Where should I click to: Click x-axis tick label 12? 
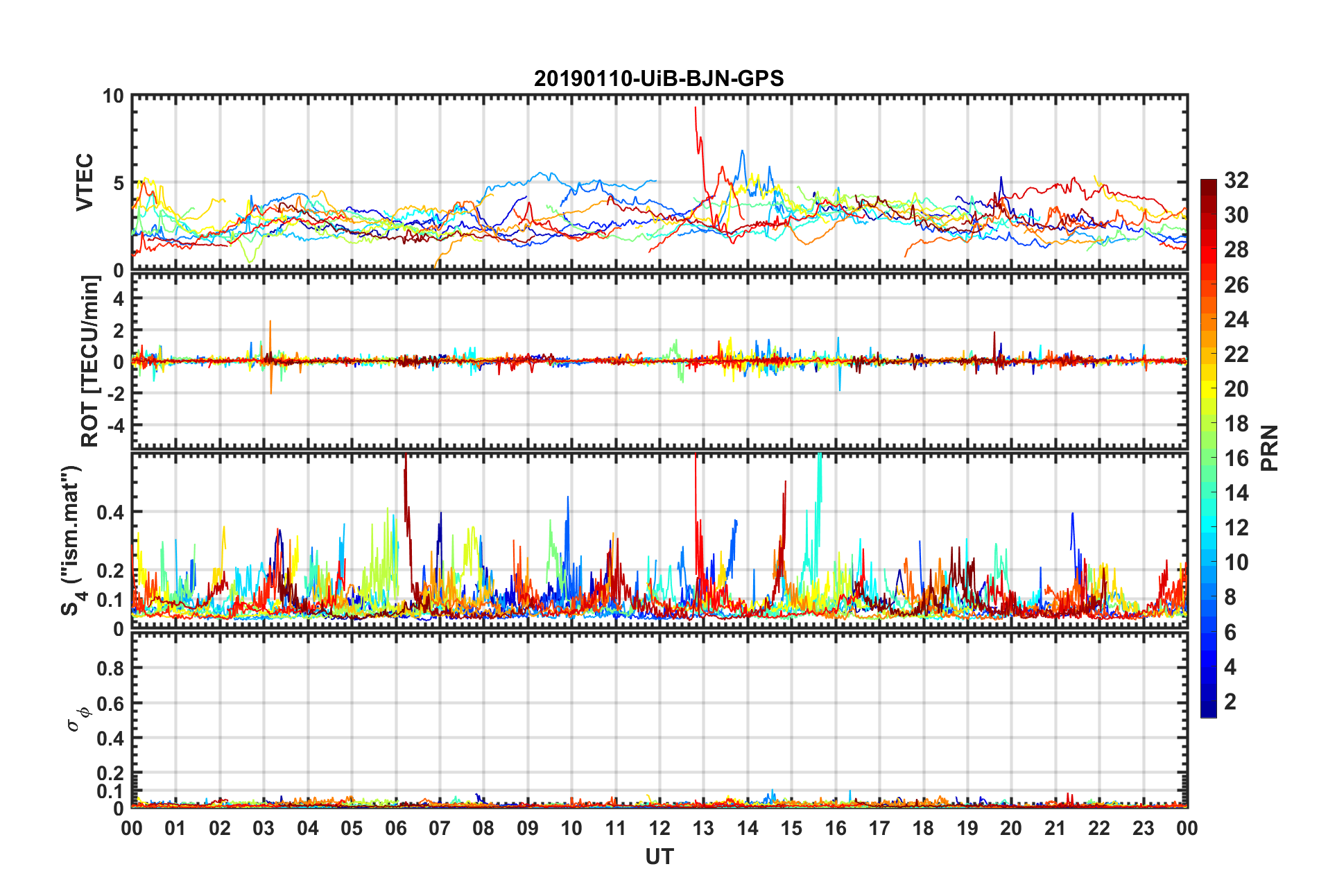(x=659, y=828)
